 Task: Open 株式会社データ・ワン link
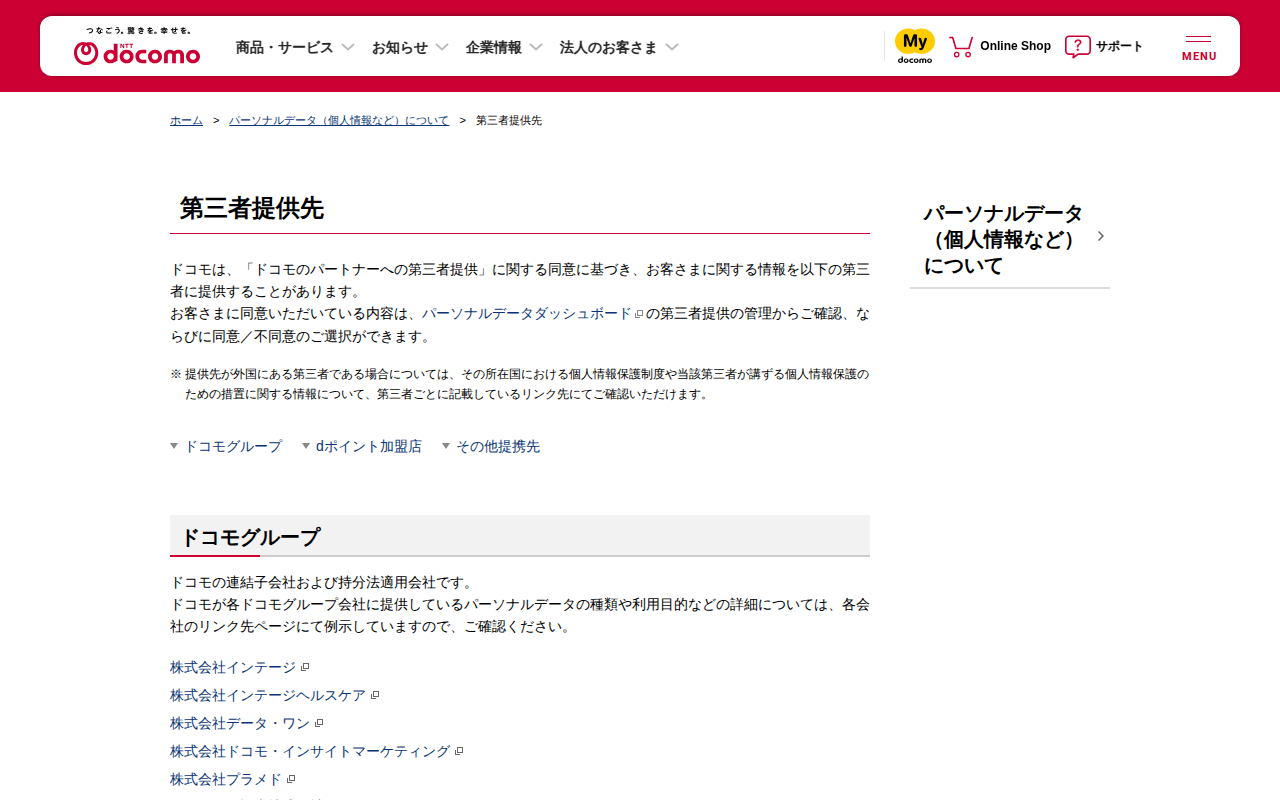(240, 723)
